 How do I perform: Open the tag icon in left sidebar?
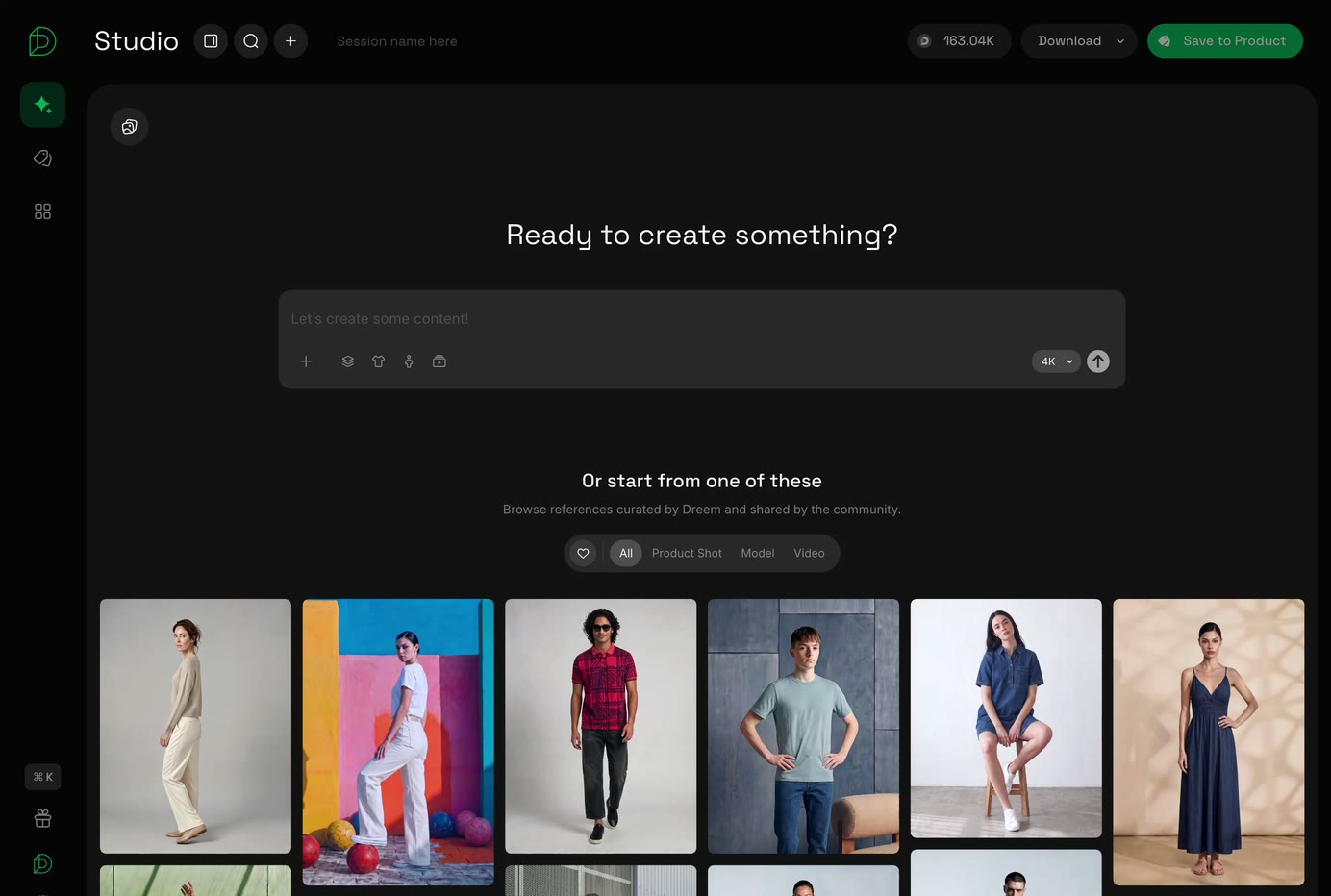[42, 159]
